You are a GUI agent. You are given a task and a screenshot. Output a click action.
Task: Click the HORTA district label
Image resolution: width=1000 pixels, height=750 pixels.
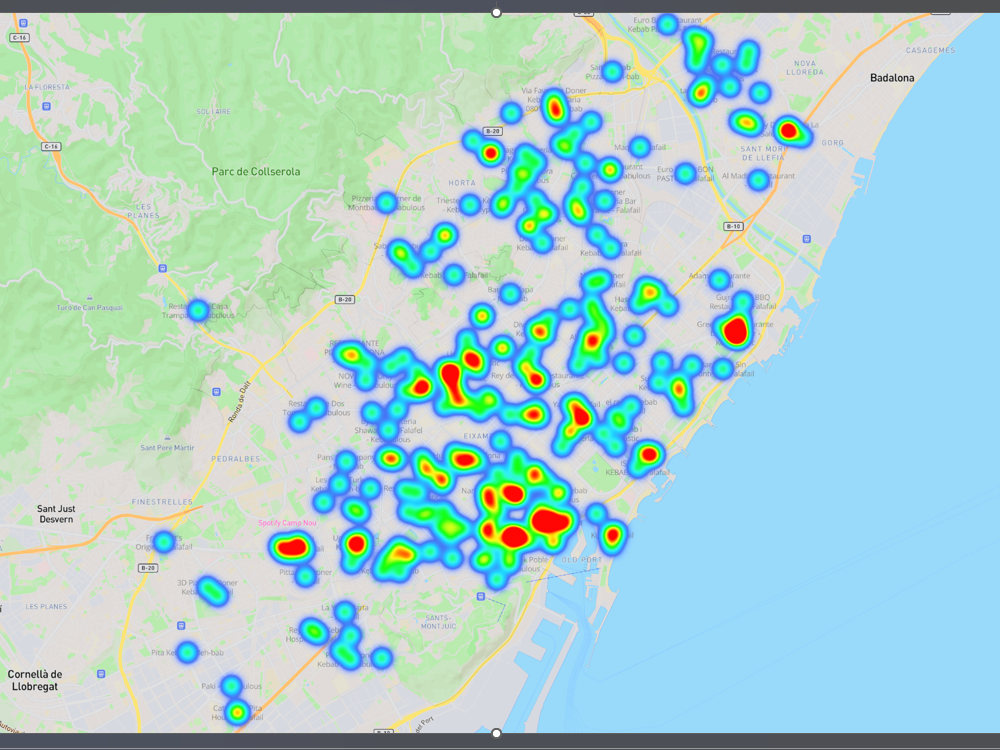point(462,182)
